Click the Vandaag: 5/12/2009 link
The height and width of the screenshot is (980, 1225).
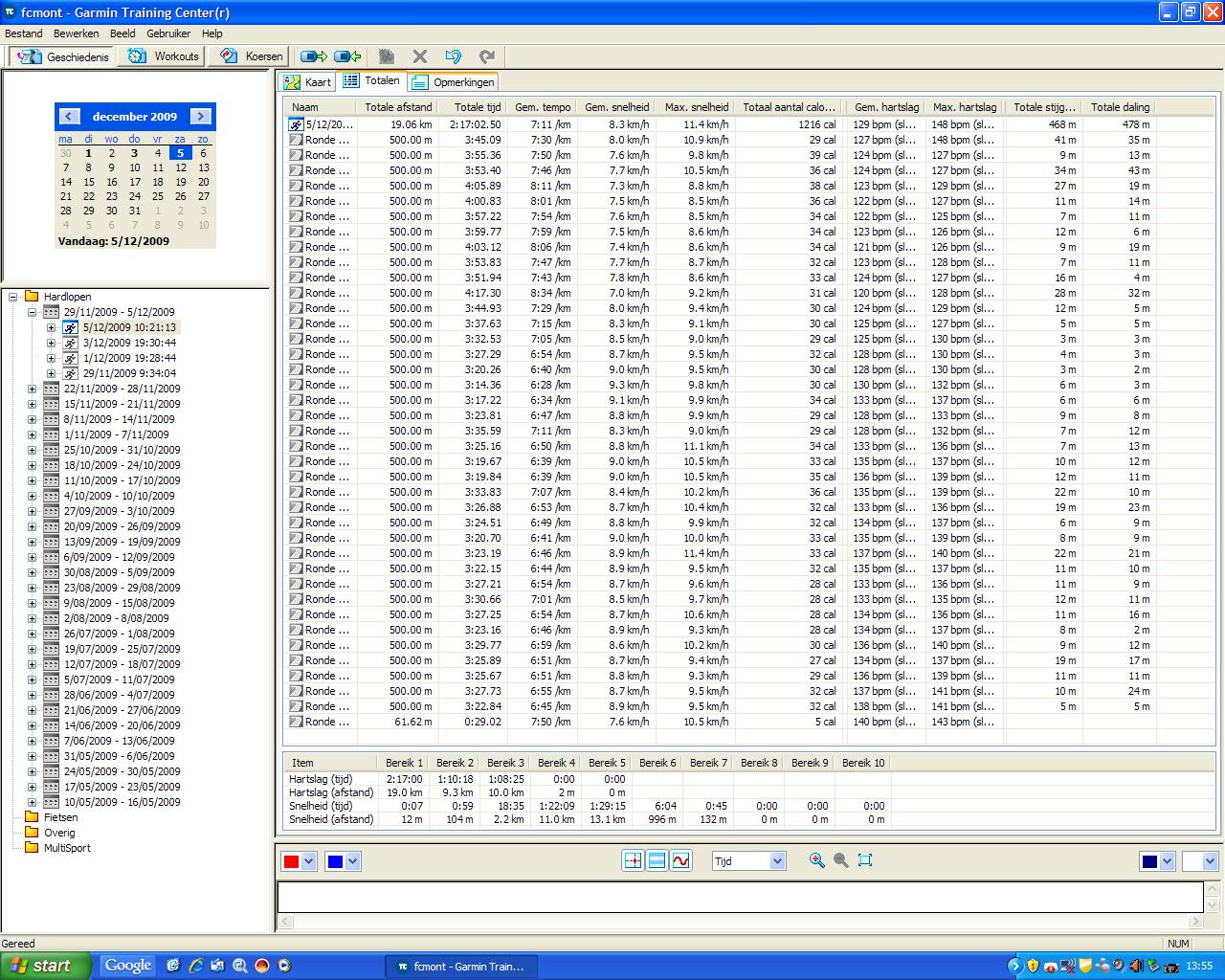pos(113,241)
